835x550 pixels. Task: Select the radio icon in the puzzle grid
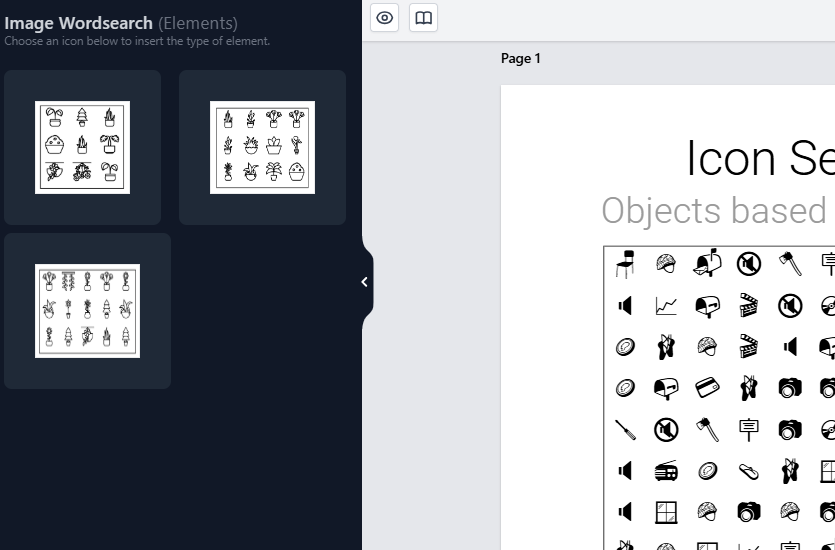pyautogui.click(x=666, y=471)
